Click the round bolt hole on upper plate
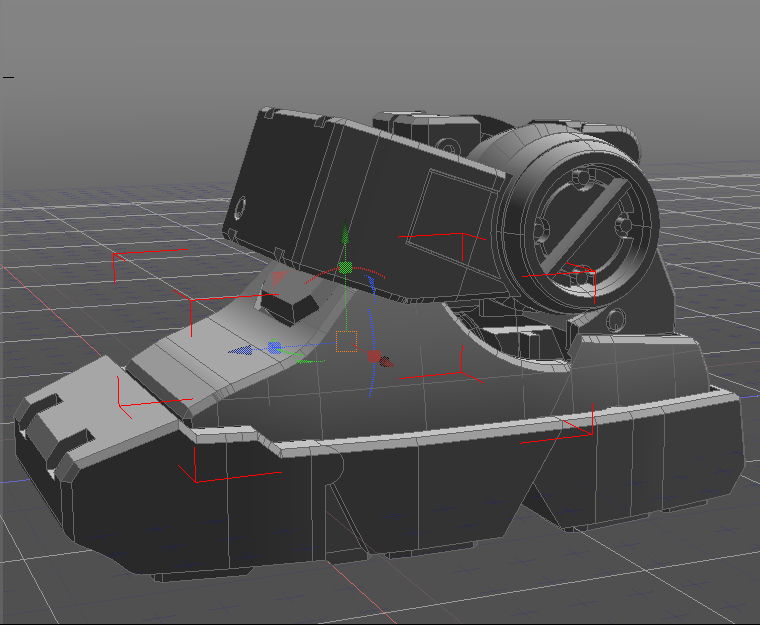This screenshot has height=625, width=760. pos(240,207)
